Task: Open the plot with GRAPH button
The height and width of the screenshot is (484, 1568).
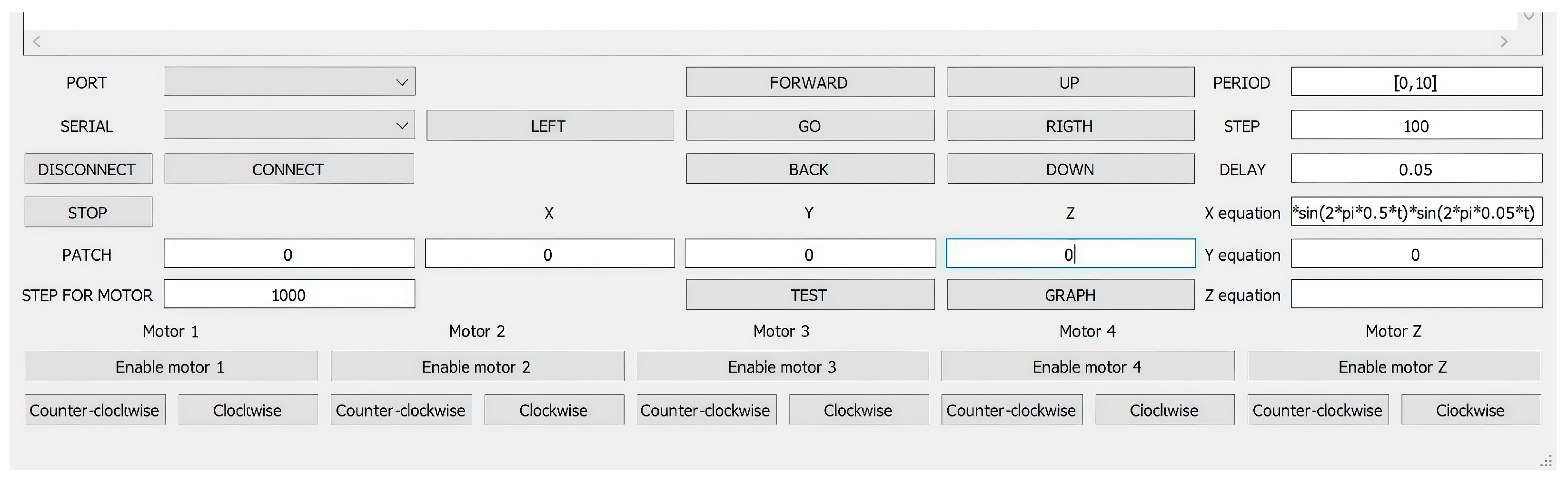Action: (1070, 295)
